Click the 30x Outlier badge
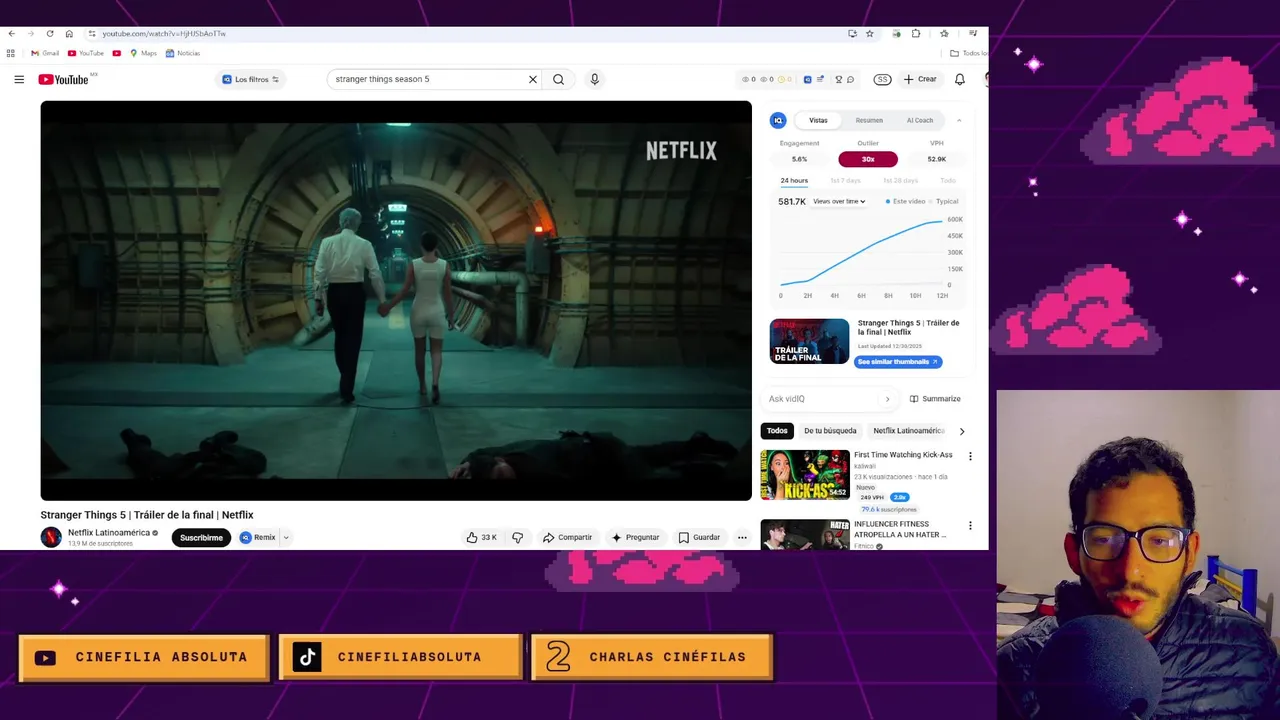 click(x=868, y=159)
